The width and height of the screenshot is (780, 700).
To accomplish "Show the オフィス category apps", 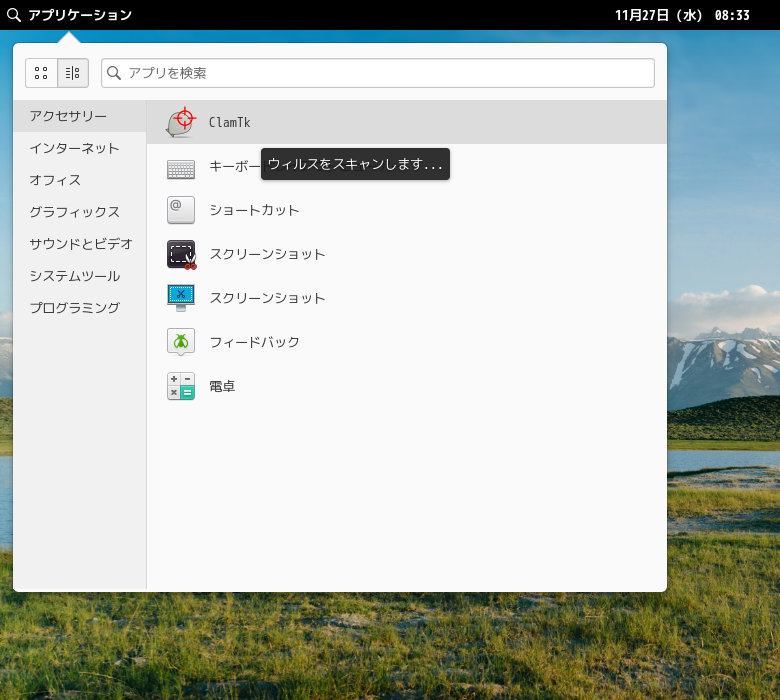I will pos(55,180).
